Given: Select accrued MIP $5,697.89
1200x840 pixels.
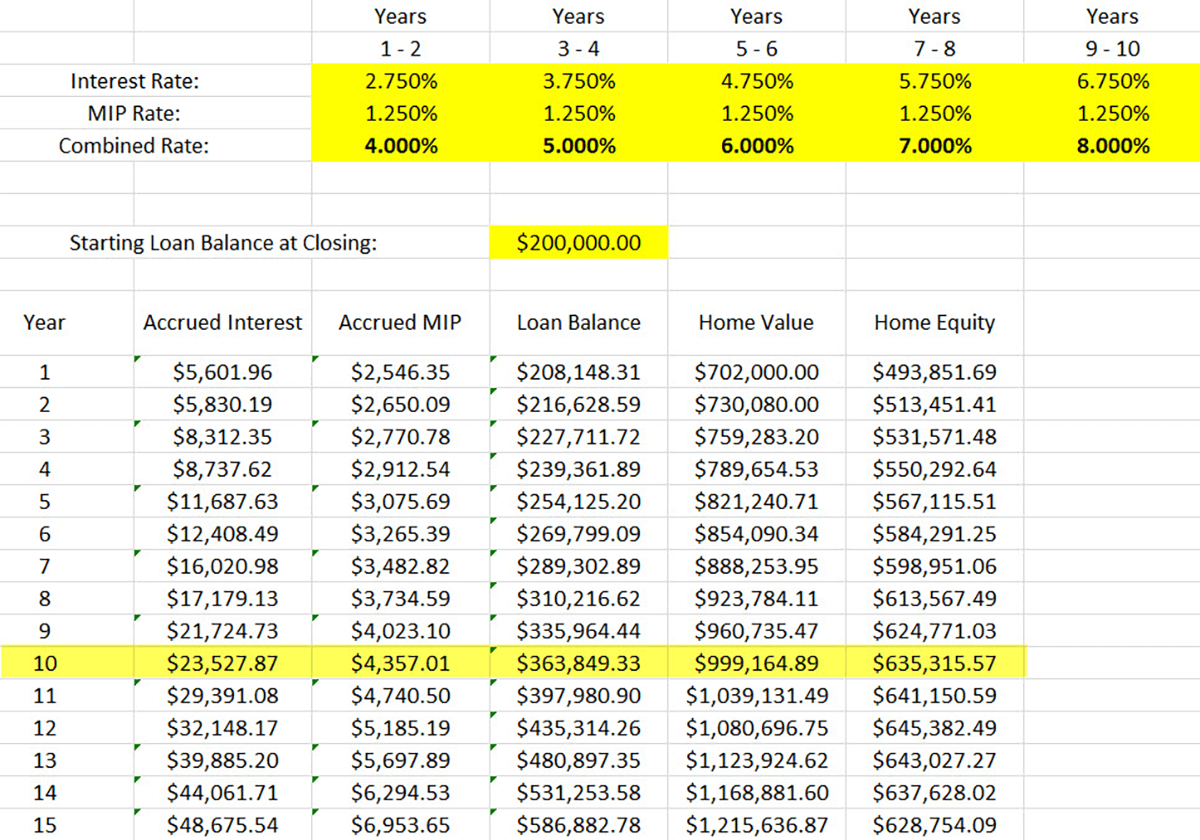Looking at the screenshot, I should [401, 760].
